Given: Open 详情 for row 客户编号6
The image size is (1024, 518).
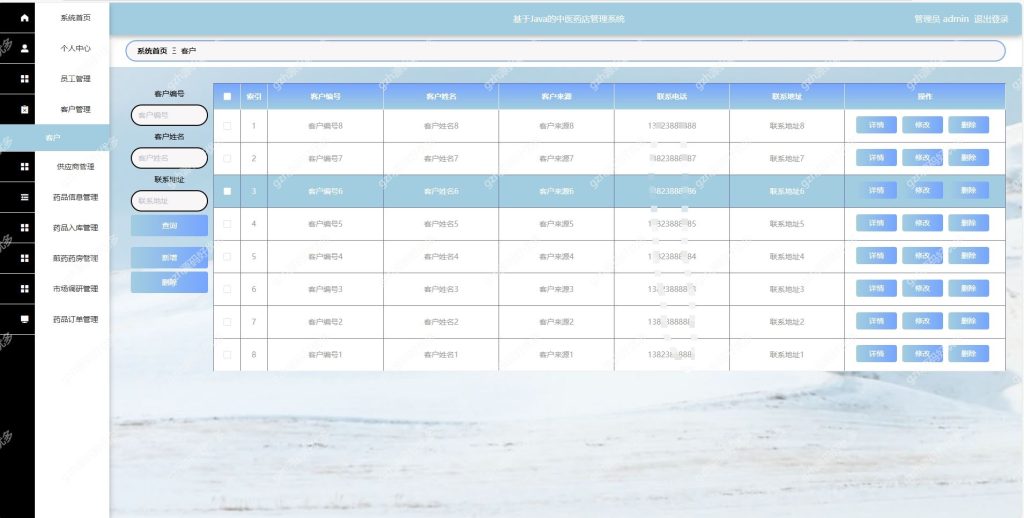Looking at the screenshot, I should 876,190.
